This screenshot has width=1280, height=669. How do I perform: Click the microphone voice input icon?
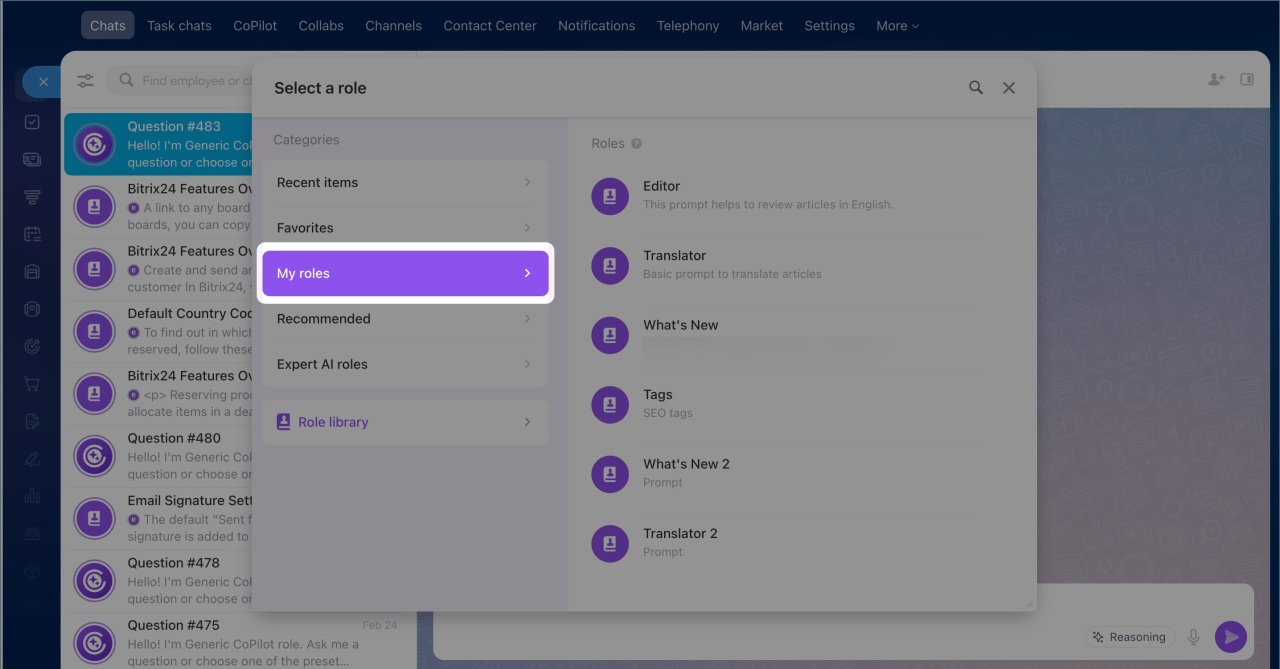tap(1193, 637)
